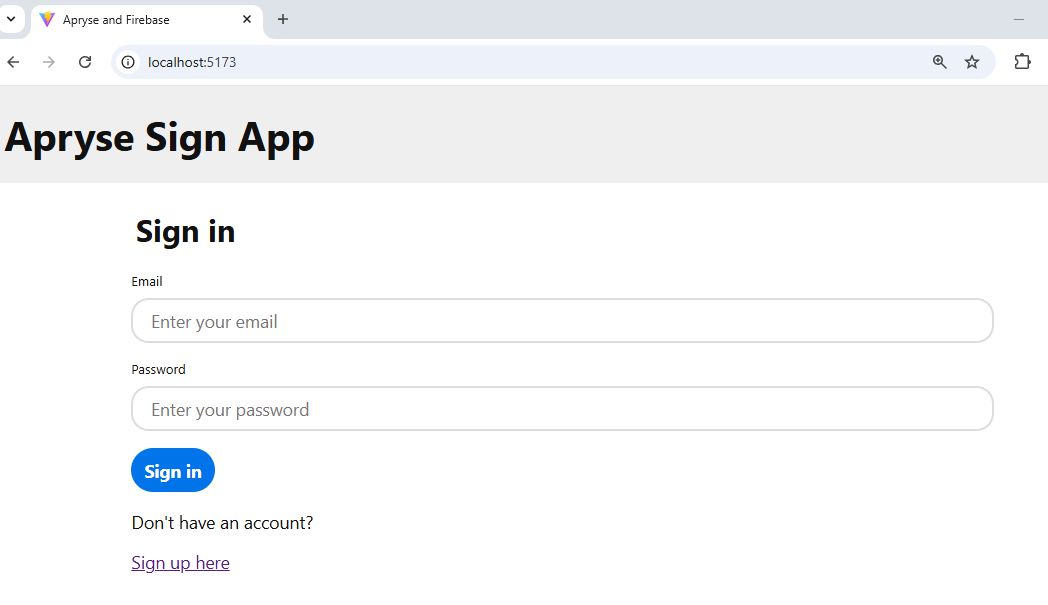Click the blue Sign in button

tap(173, 470)
